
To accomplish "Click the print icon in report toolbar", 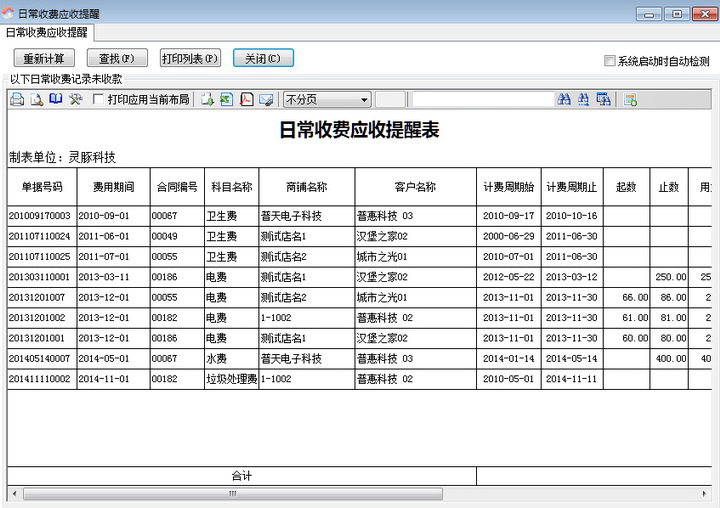I will pyautogui.click(x=17, y=99).
